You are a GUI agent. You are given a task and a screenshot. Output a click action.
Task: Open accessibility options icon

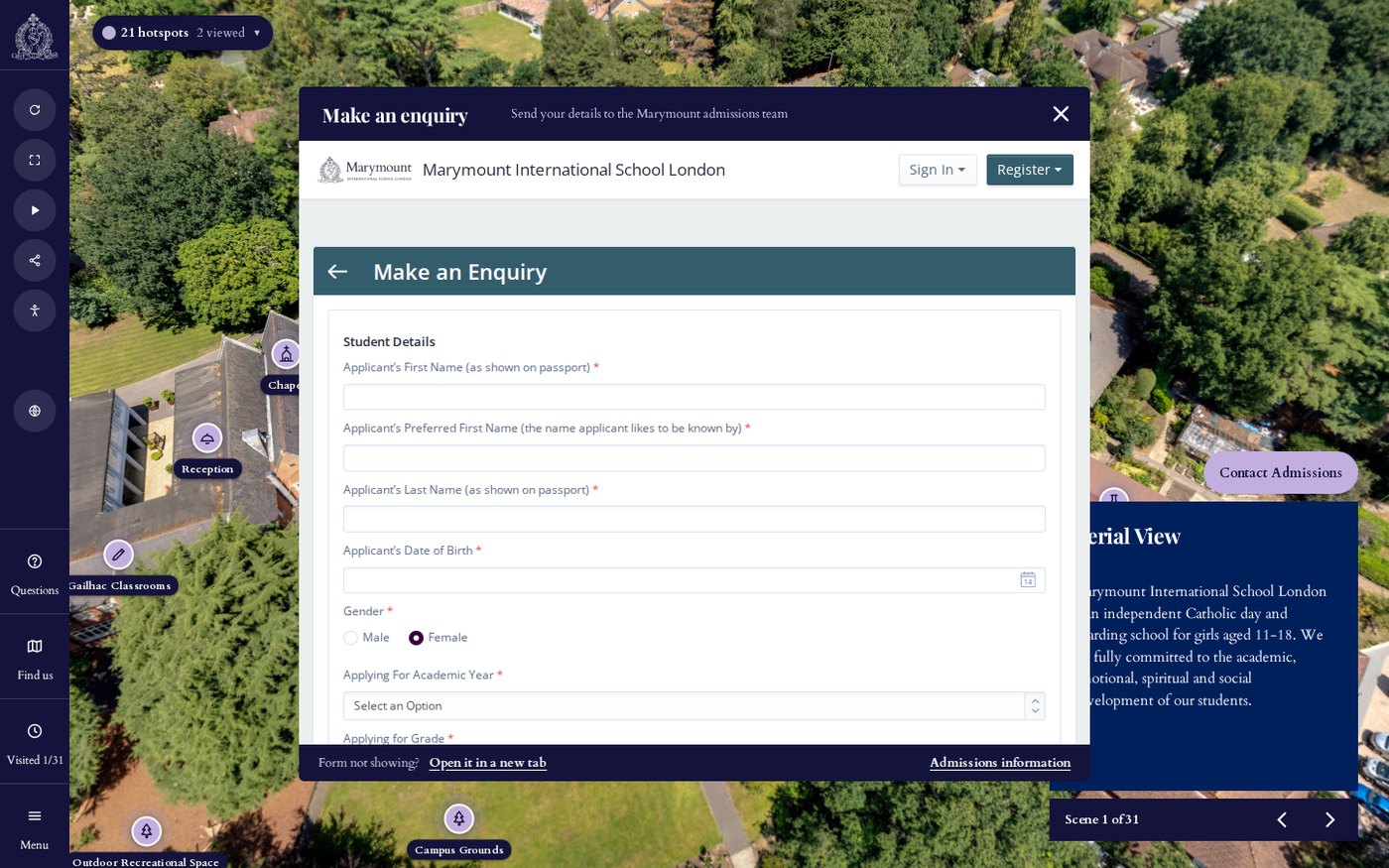click(35, 310)
